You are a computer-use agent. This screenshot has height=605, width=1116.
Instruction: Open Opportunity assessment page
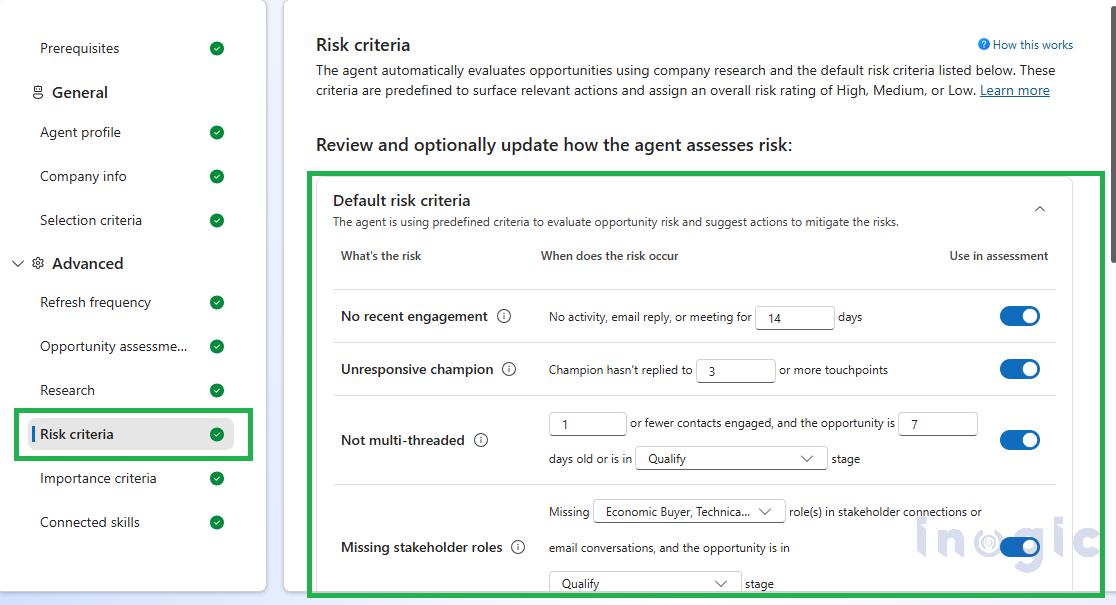tap(114, 347)
